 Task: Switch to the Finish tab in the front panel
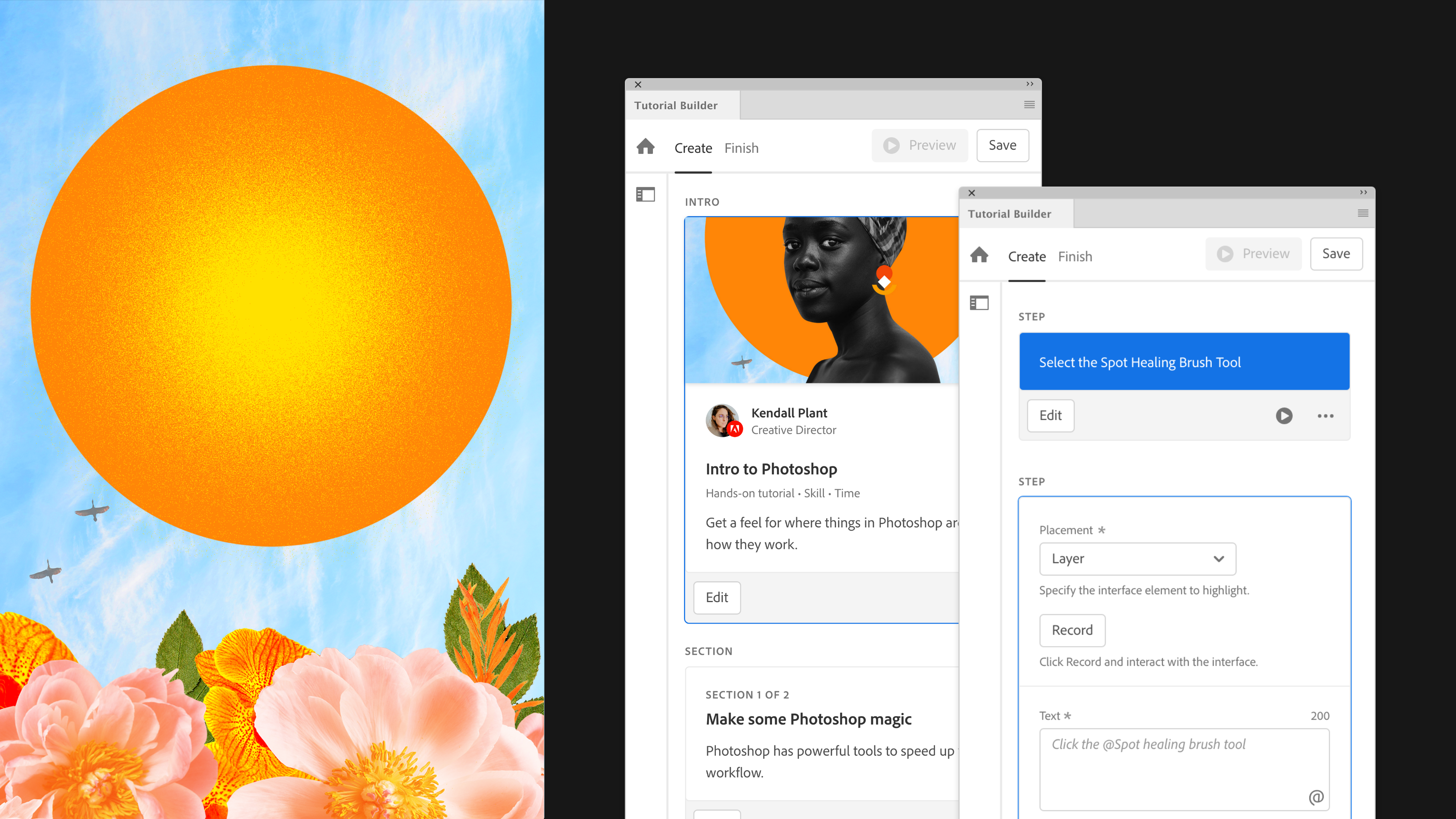click(x=1075, y=257)
